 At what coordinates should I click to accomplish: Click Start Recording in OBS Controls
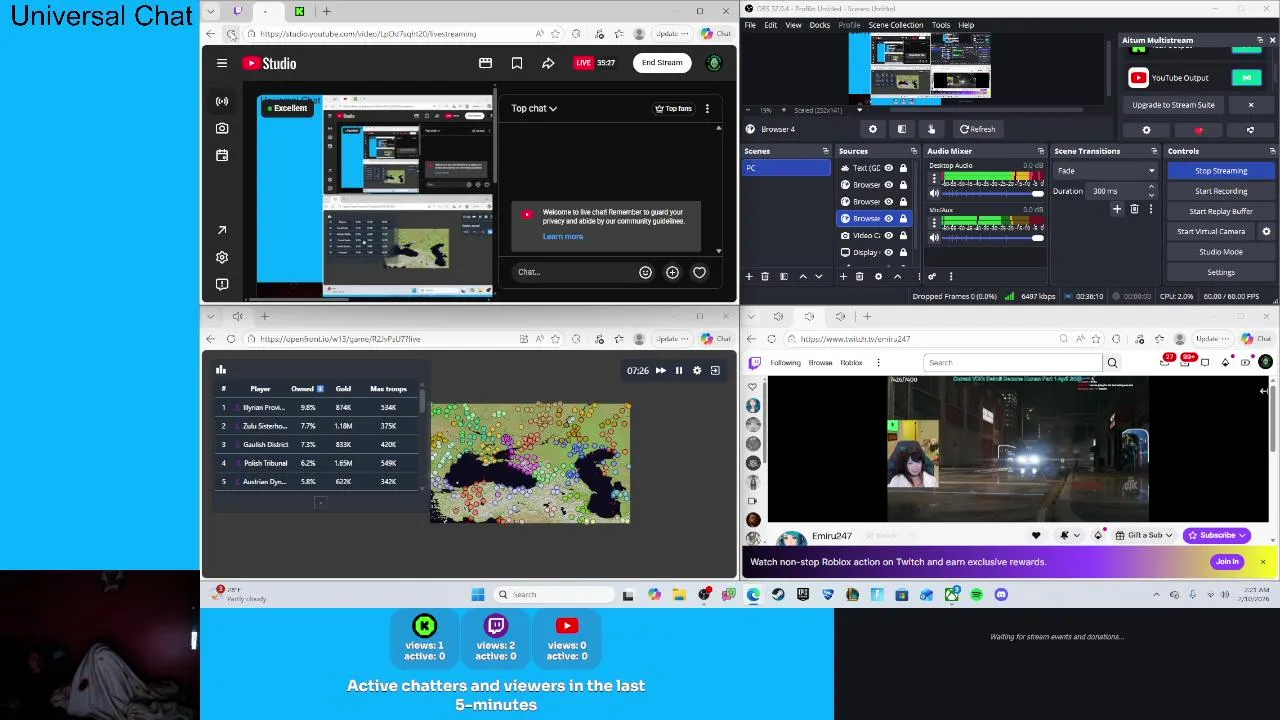pyautogui.click(x=1221, y=191)
